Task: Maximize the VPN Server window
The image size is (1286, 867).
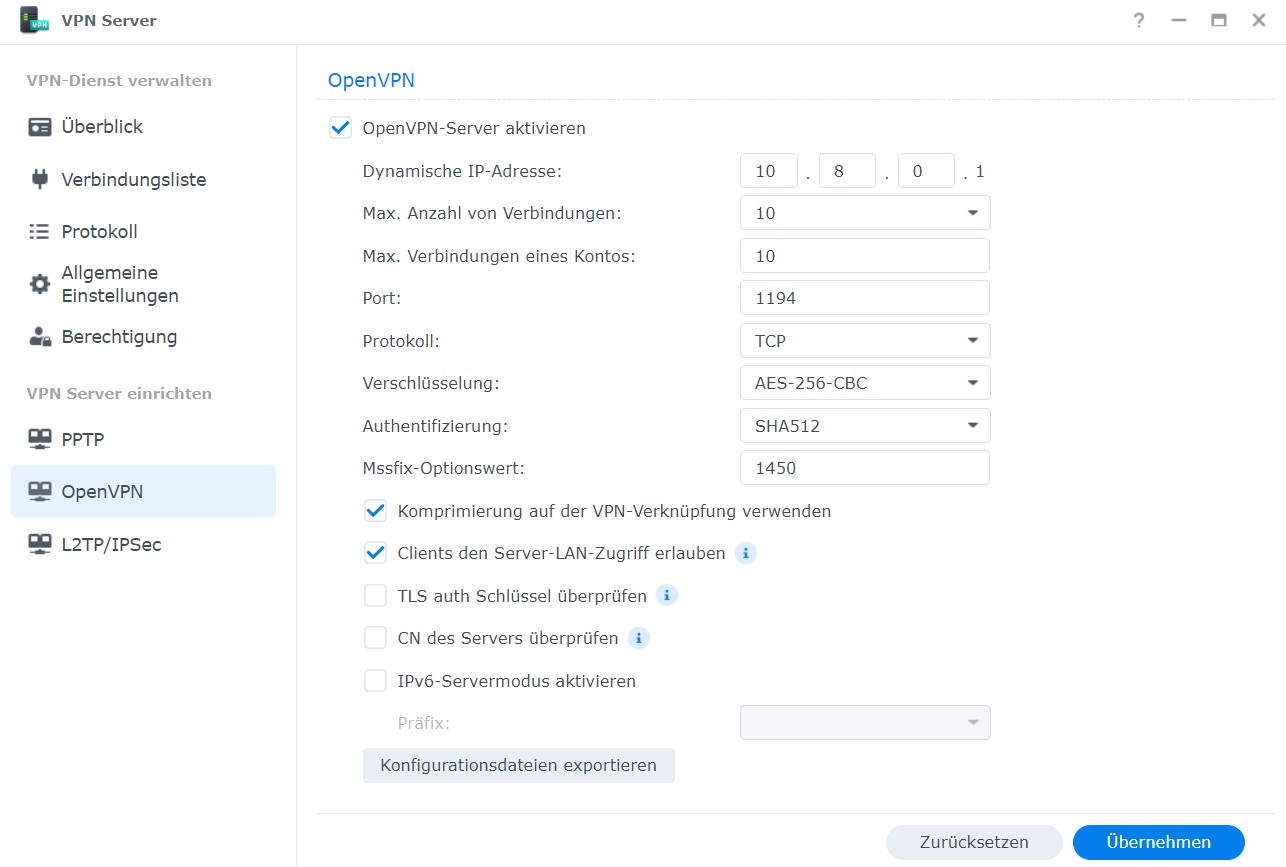Action: pos(1219,20)
